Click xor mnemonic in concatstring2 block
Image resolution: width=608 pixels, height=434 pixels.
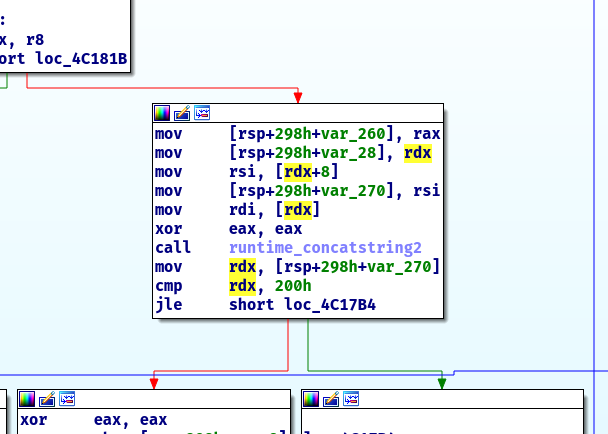coord(169,229)
